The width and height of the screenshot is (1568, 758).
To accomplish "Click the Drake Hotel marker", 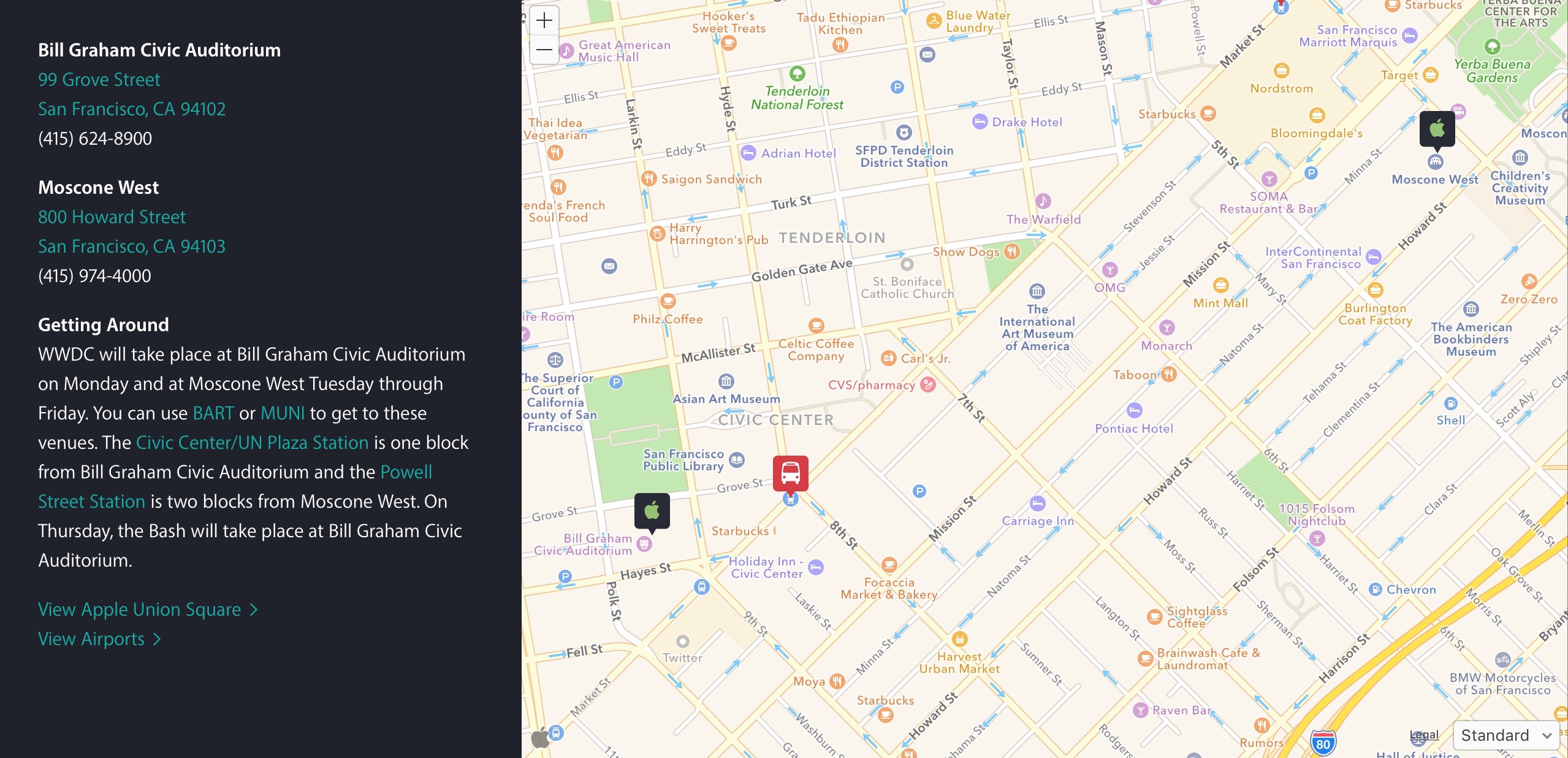I will point(980,121).
